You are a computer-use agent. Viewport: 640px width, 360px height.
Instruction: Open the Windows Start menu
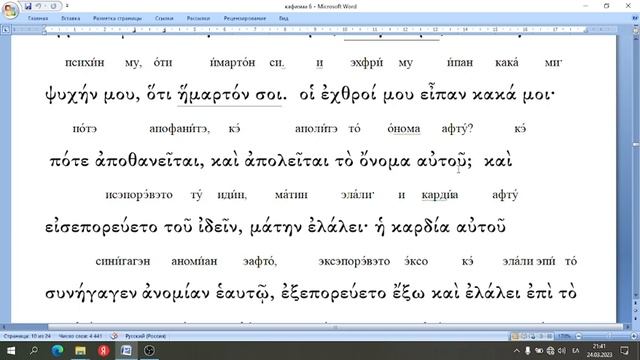(11, 351)
